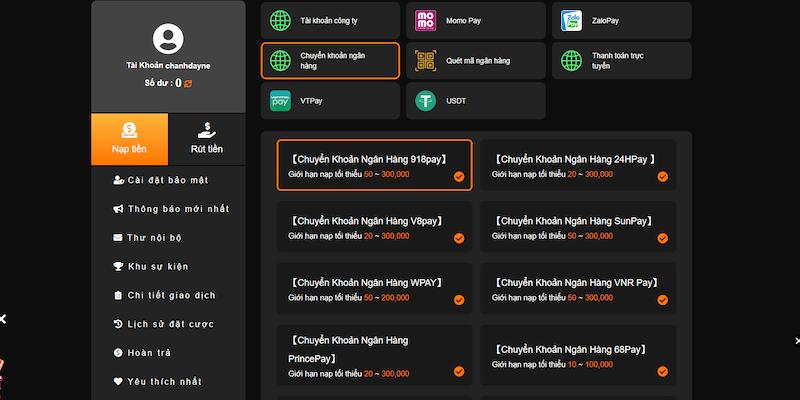Viewport: 800px width, 400px height.
Task: Click the Chuyển khoản ngân hàng globe icon
Action: coord(280,61)
